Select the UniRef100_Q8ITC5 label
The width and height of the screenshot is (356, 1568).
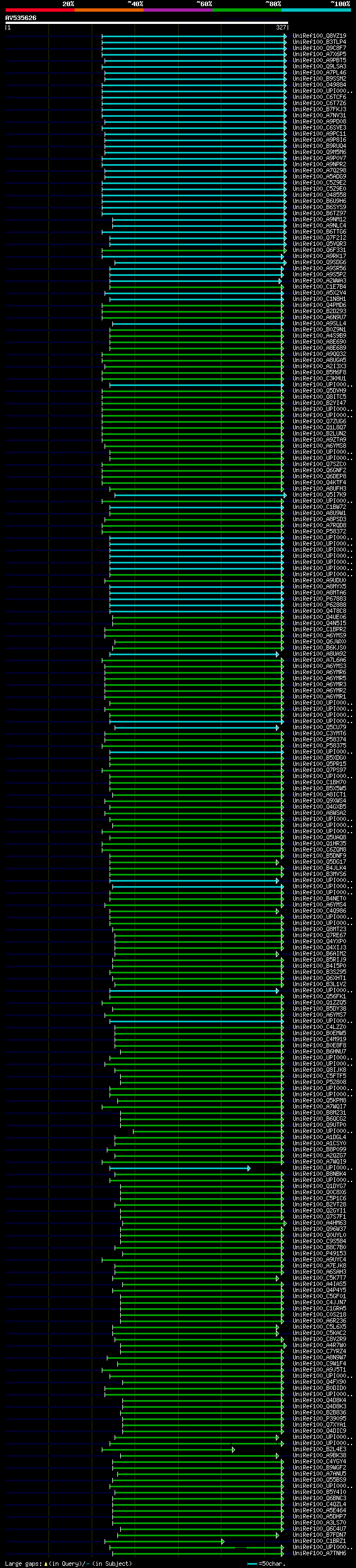(x=319, y=397)
